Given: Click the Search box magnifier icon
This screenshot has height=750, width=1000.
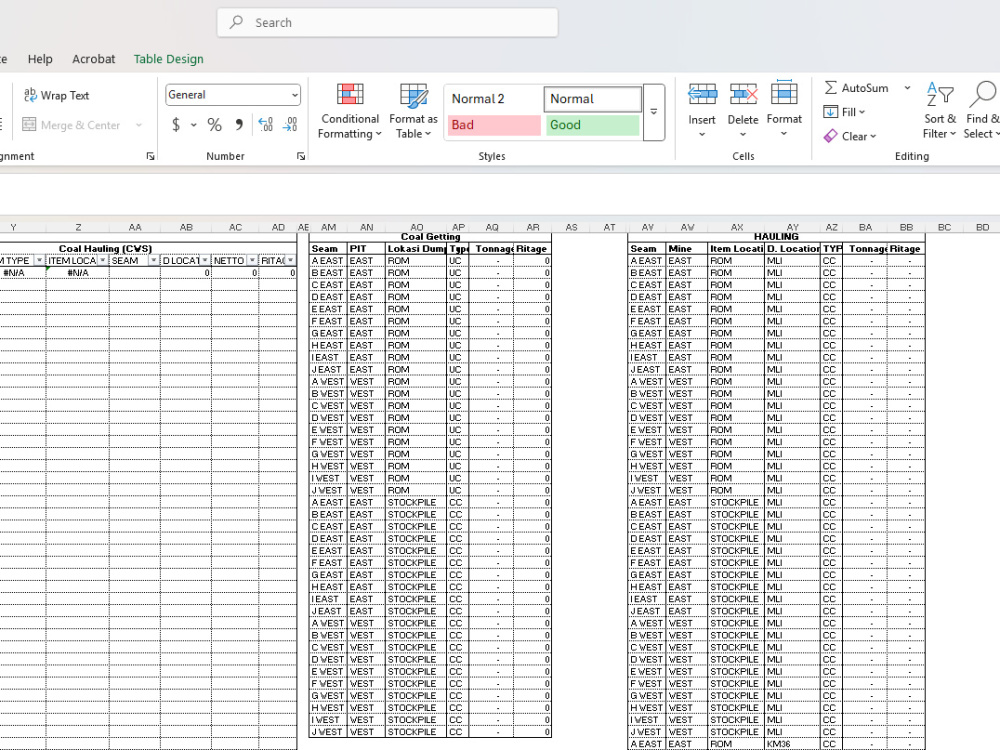Looking at the screenshot, I should coord(237,22).
